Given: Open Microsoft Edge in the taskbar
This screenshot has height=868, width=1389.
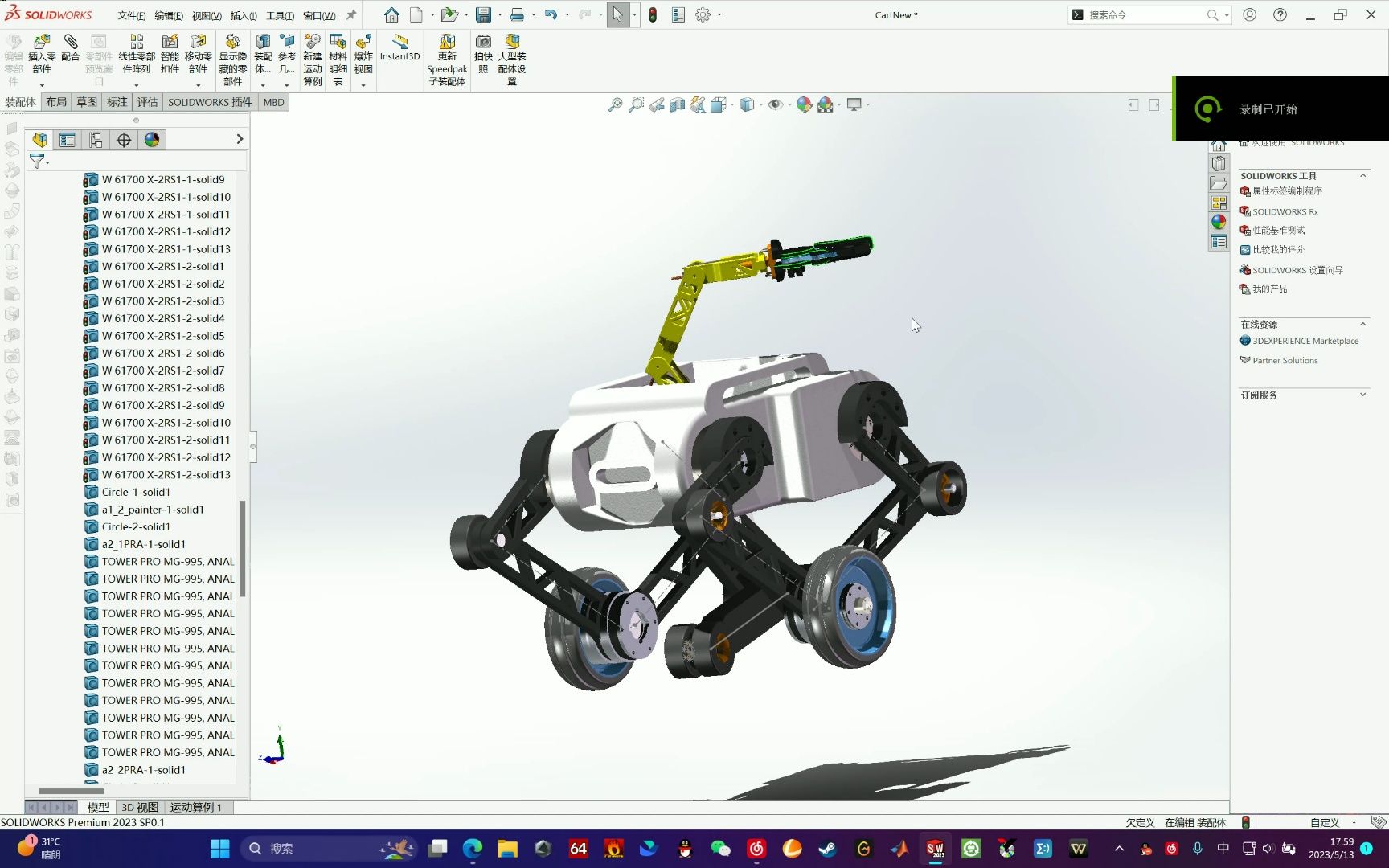Looking at the screenshot, I should pyautogui.click(x=473, y=848).
